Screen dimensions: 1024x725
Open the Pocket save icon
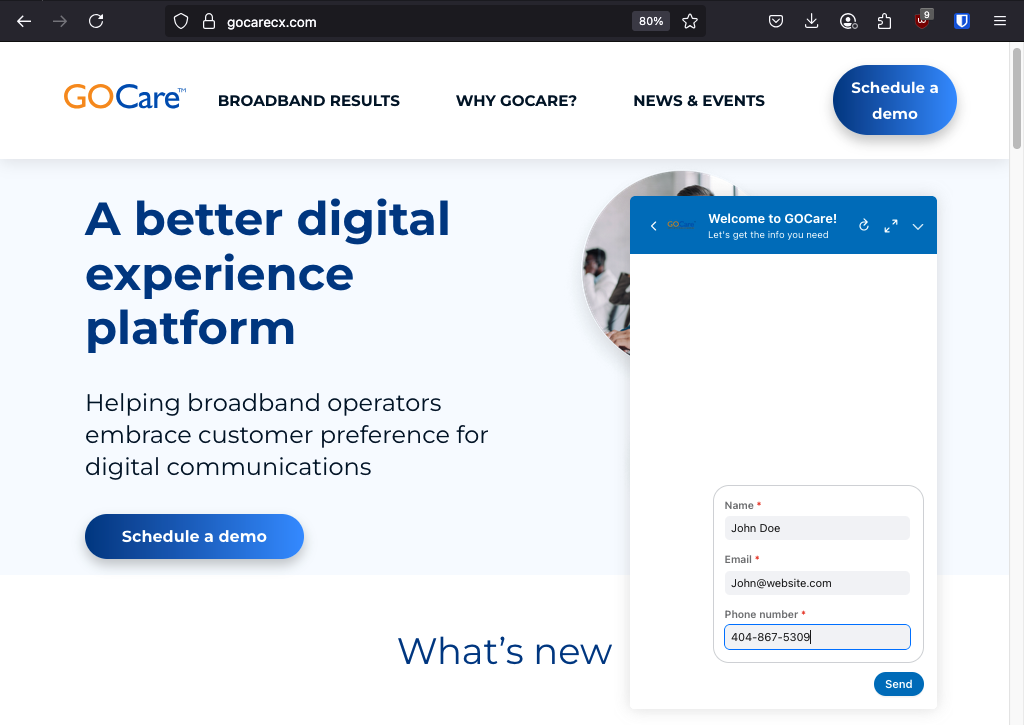click(776, 22)
